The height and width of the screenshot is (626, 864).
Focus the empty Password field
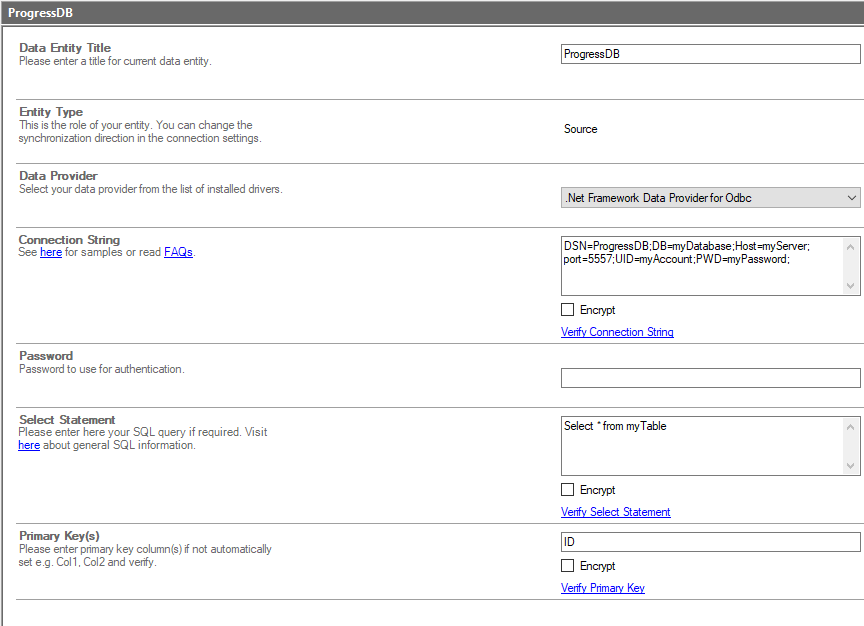click(710, 378)
